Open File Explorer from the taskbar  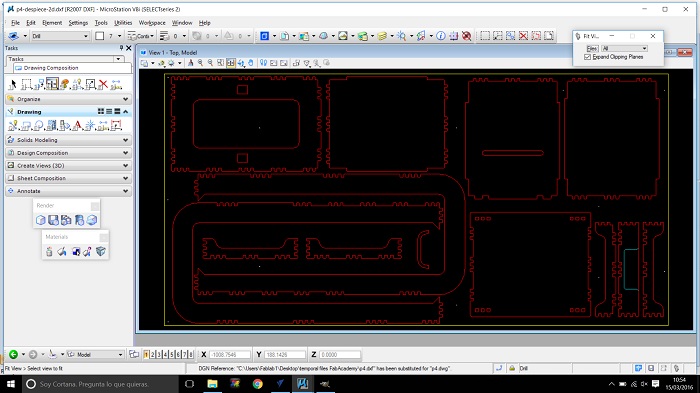(212, 384)
